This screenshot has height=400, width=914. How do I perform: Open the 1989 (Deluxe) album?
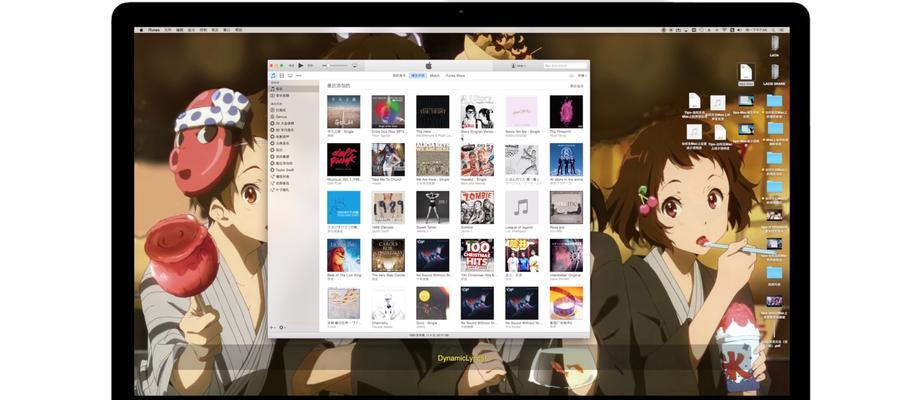coord(388,208)
